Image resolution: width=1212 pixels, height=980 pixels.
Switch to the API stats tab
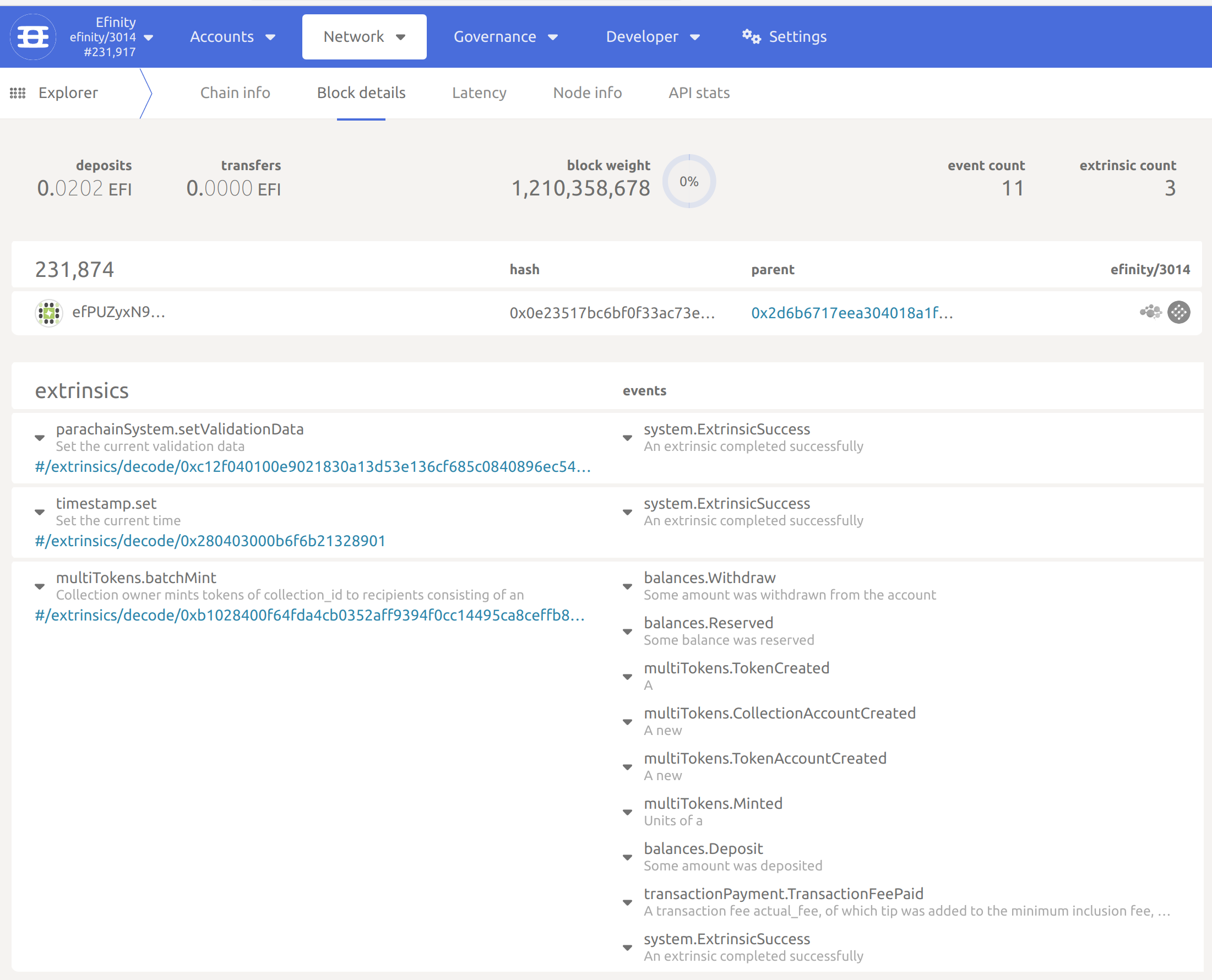click(x=699, y=92)
